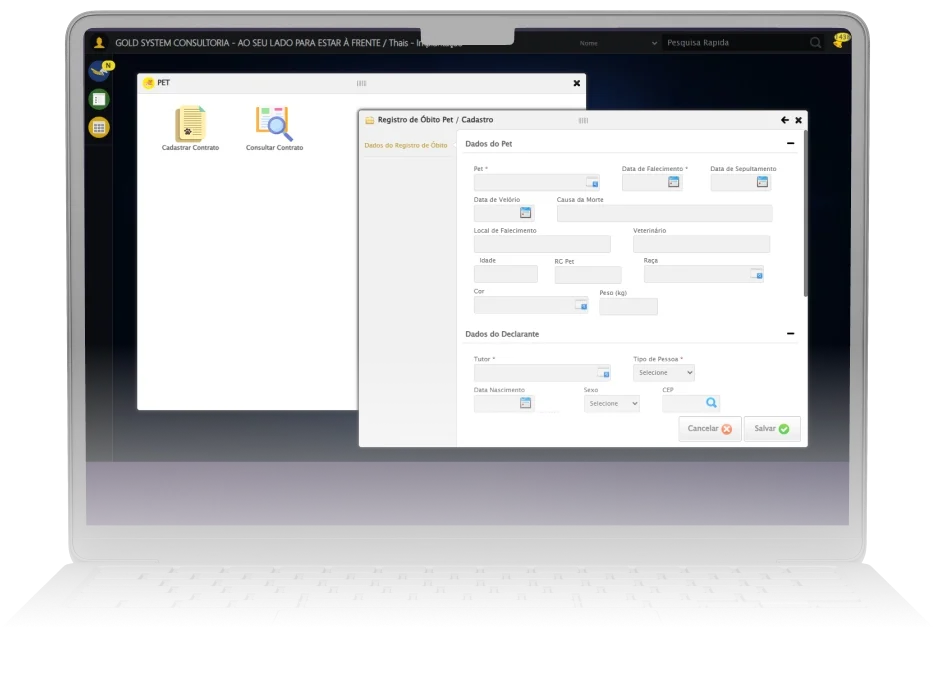The height and width of the screenshot is (685, 934).
Task: Open the Raça lookup selector
Action: (756, 274)
